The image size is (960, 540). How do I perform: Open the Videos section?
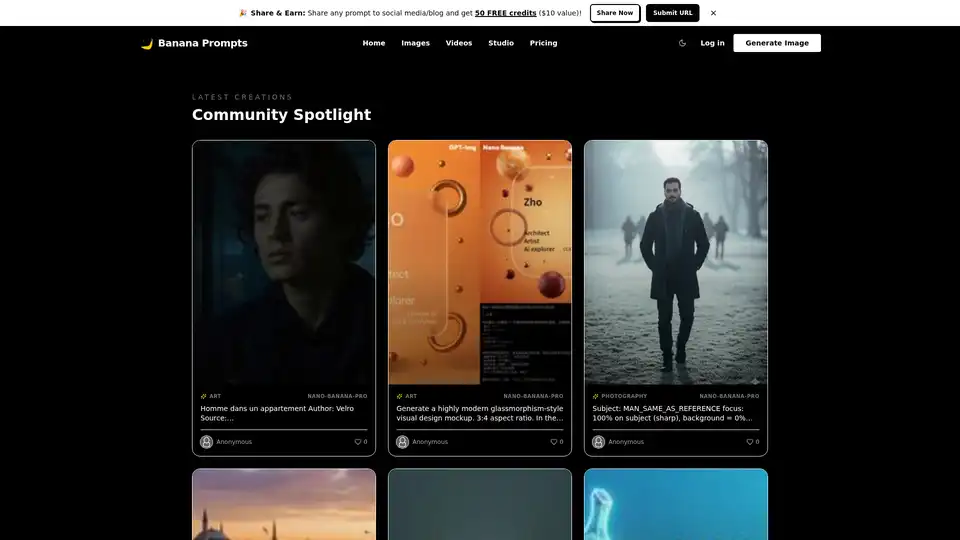(459, 43)
